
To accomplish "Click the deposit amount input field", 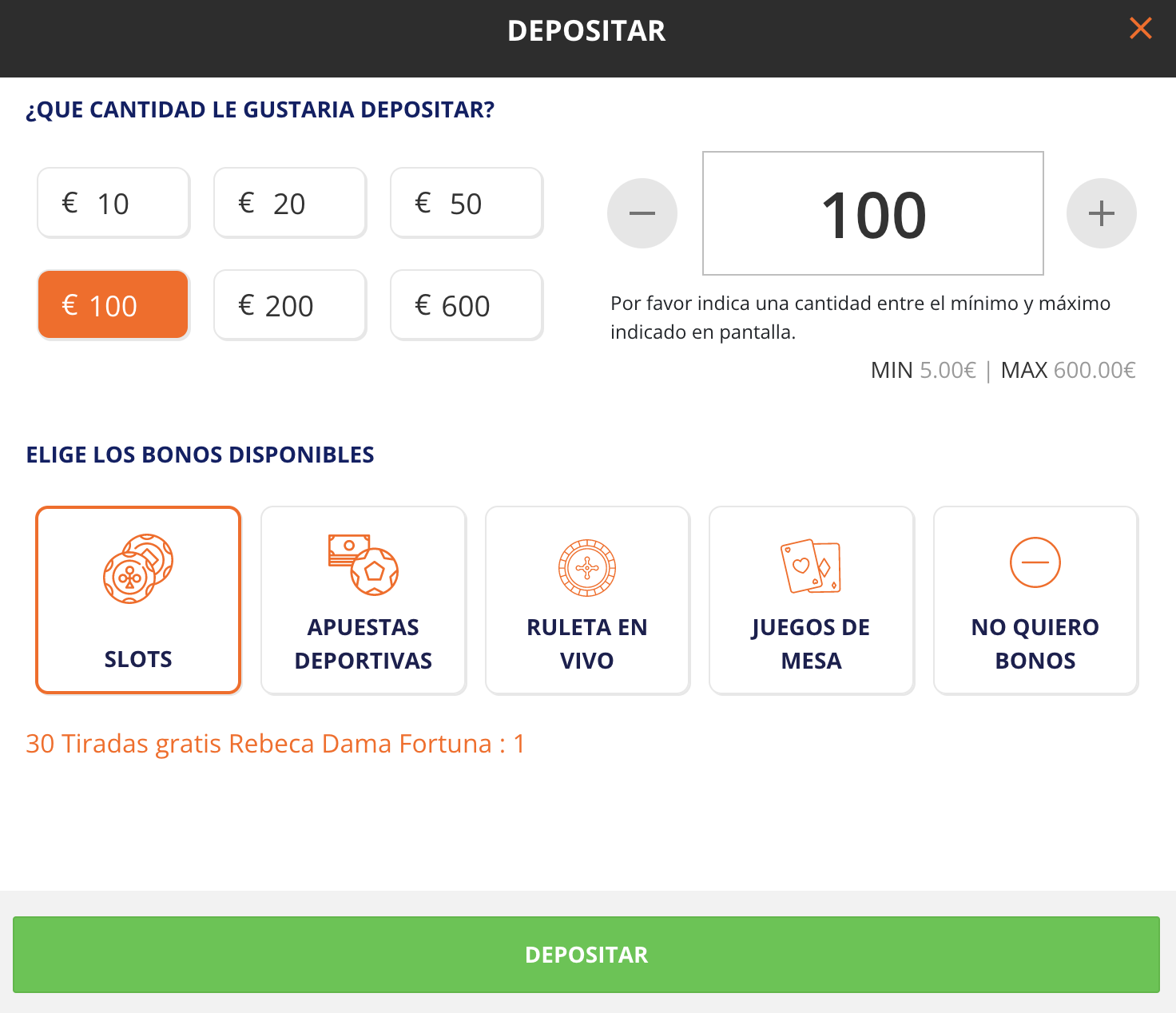I will (x=873, y=213).
